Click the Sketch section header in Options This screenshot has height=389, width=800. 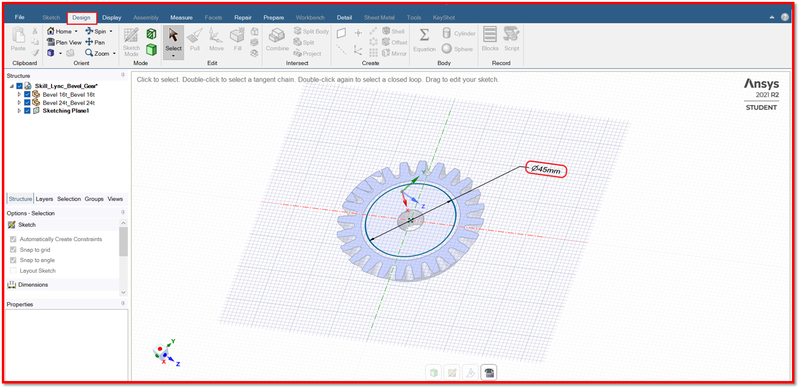63,225
